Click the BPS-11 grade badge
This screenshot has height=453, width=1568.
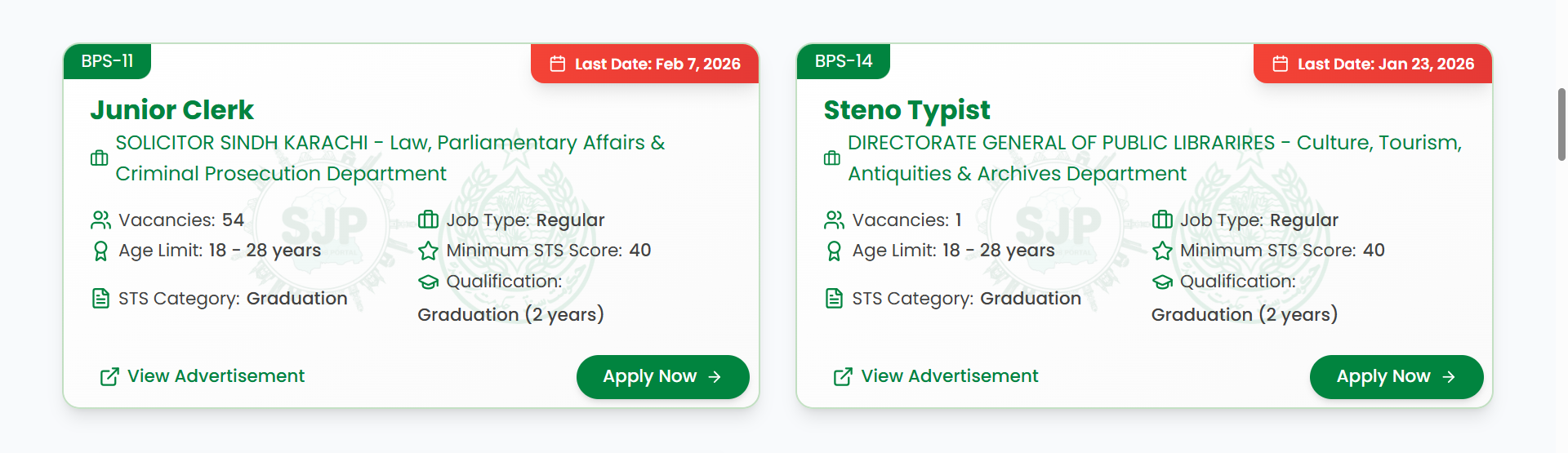107,61
